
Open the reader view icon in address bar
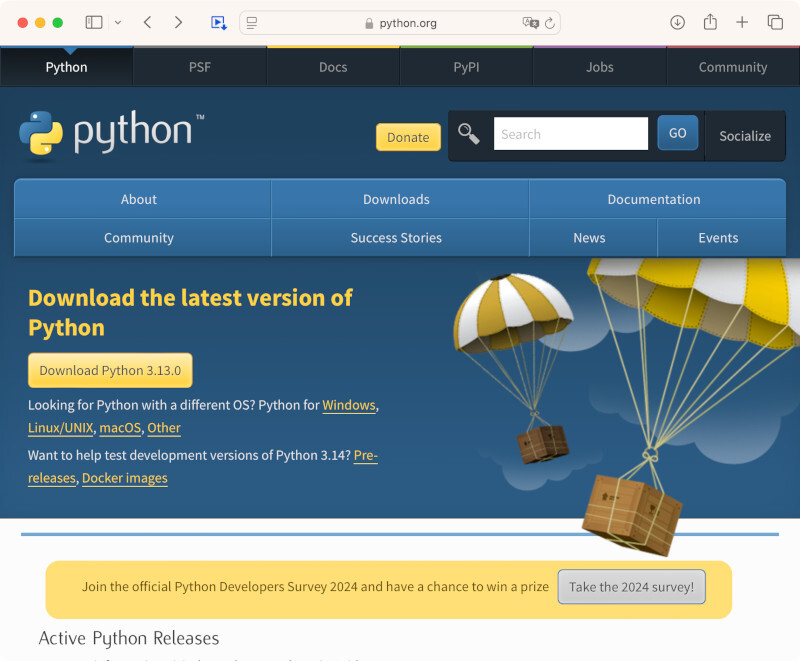252,23
